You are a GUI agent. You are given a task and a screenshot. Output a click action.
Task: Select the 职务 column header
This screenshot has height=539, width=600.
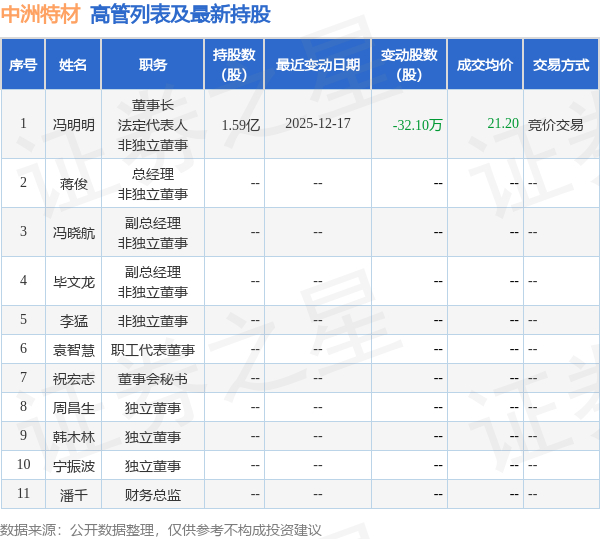pyautogui.click(x=153, y=64)
